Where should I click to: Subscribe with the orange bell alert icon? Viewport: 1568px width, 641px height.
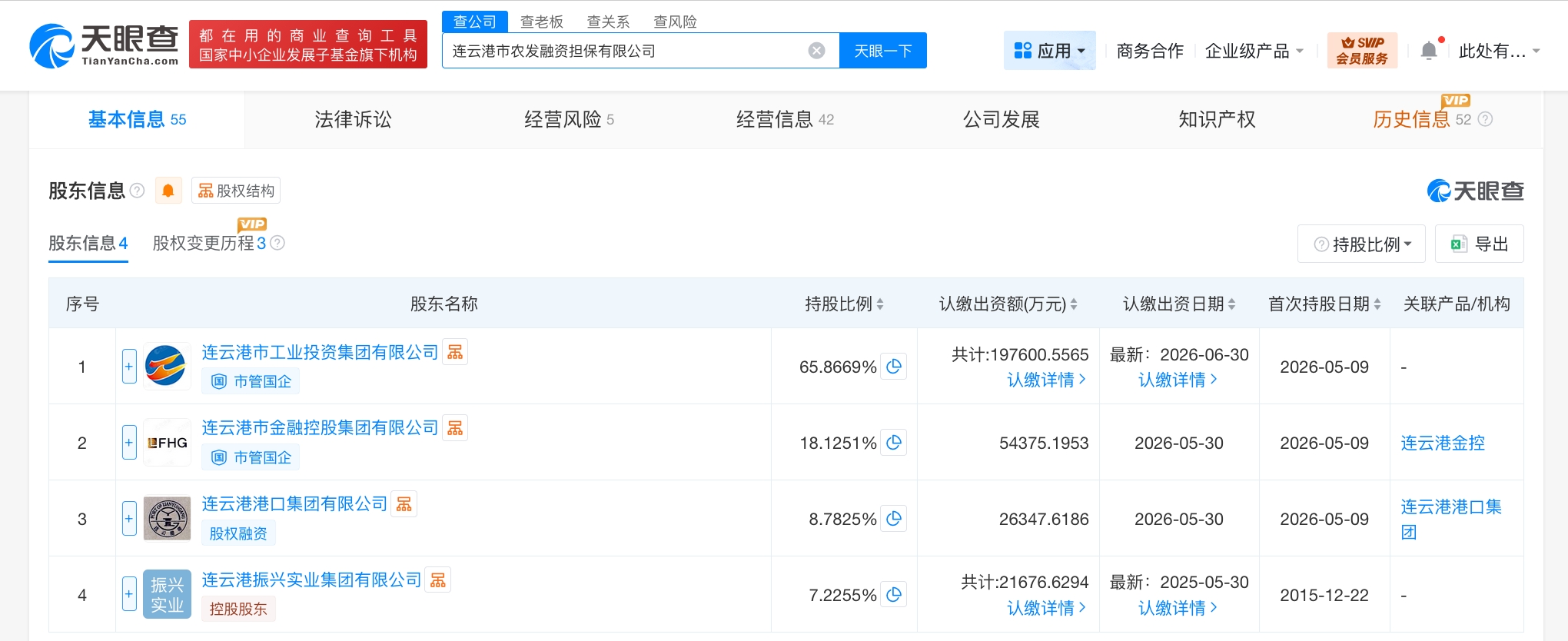click(x=168, y=191)
